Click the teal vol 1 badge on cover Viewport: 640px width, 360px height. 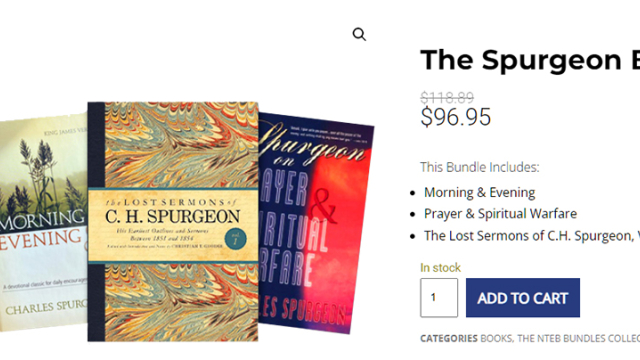[236, 239]
